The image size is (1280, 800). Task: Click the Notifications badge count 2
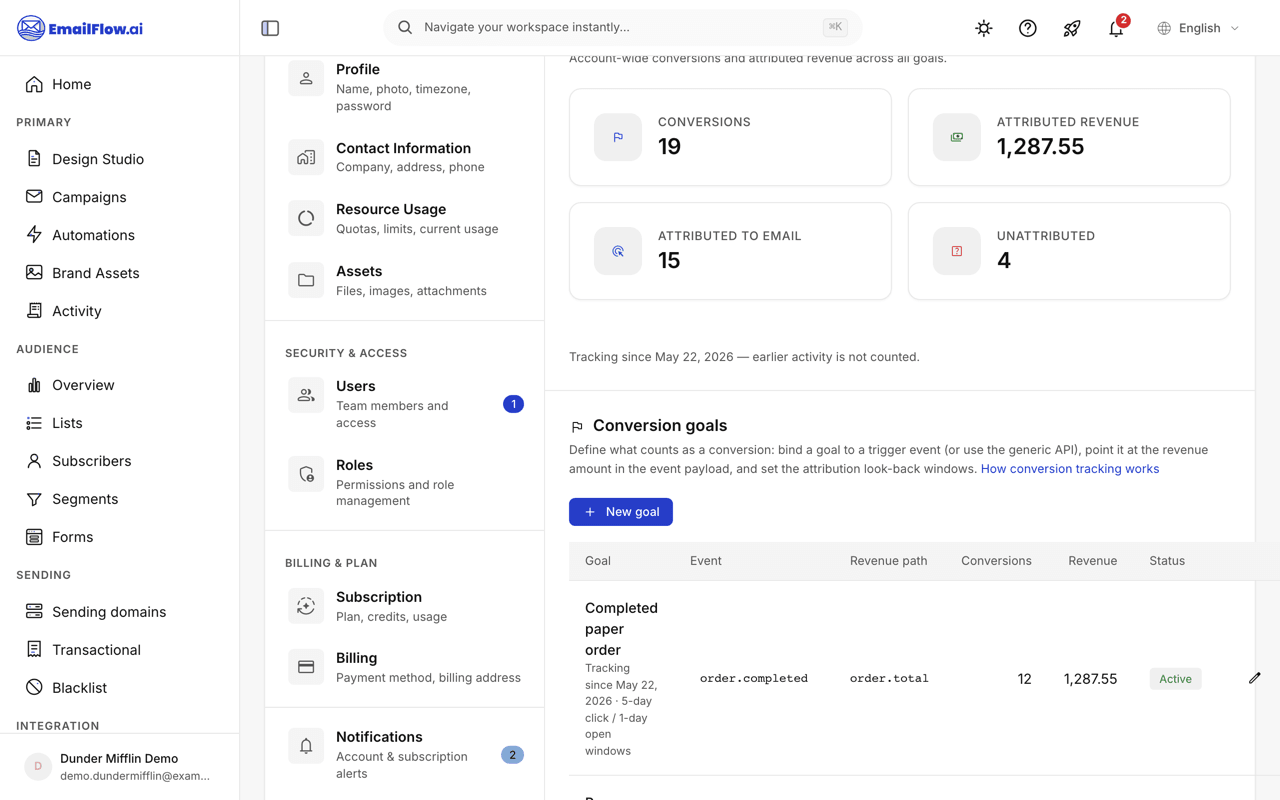[x=512, y=755]
